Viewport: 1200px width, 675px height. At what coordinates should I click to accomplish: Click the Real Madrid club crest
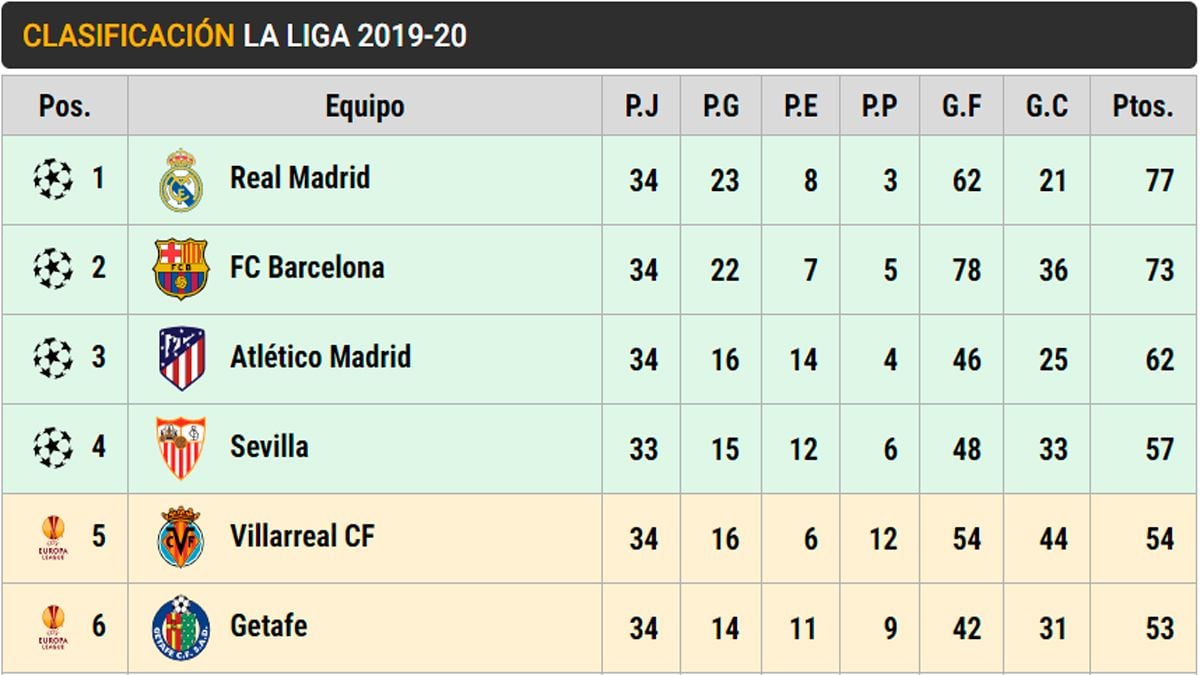tap(181, 180)
